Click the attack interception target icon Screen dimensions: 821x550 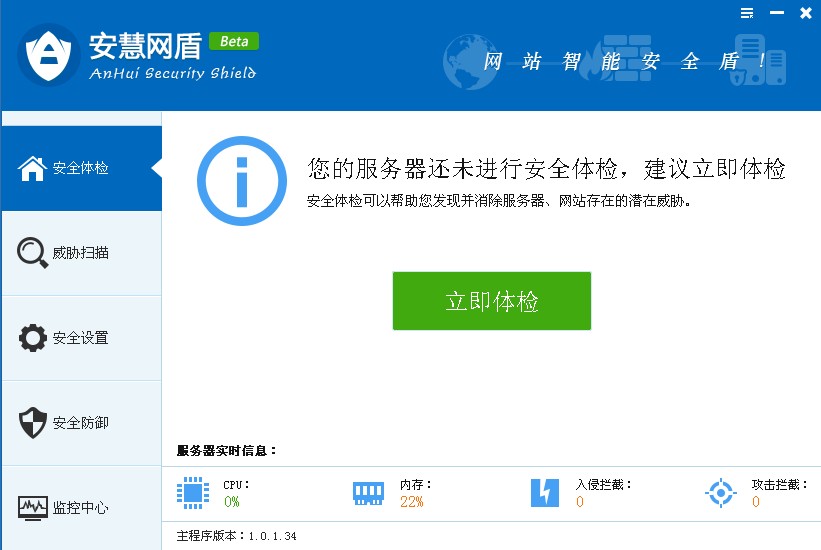[x=721, y=493]
